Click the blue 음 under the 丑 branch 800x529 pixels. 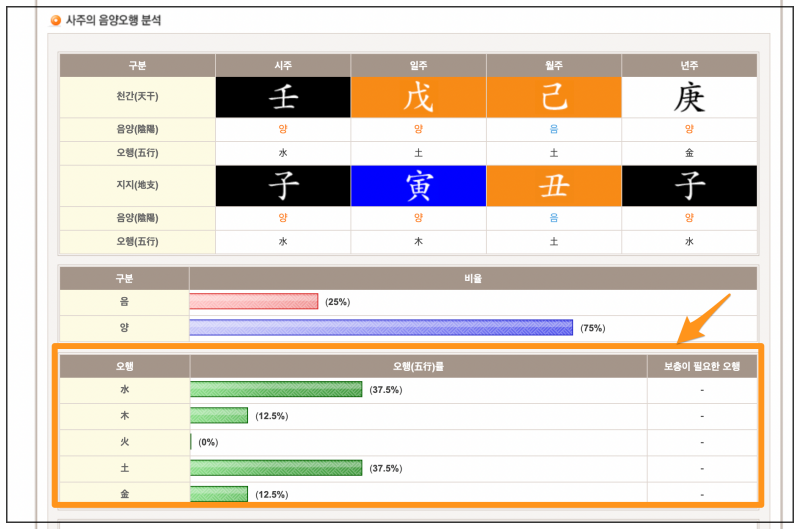tap(554, 218)
